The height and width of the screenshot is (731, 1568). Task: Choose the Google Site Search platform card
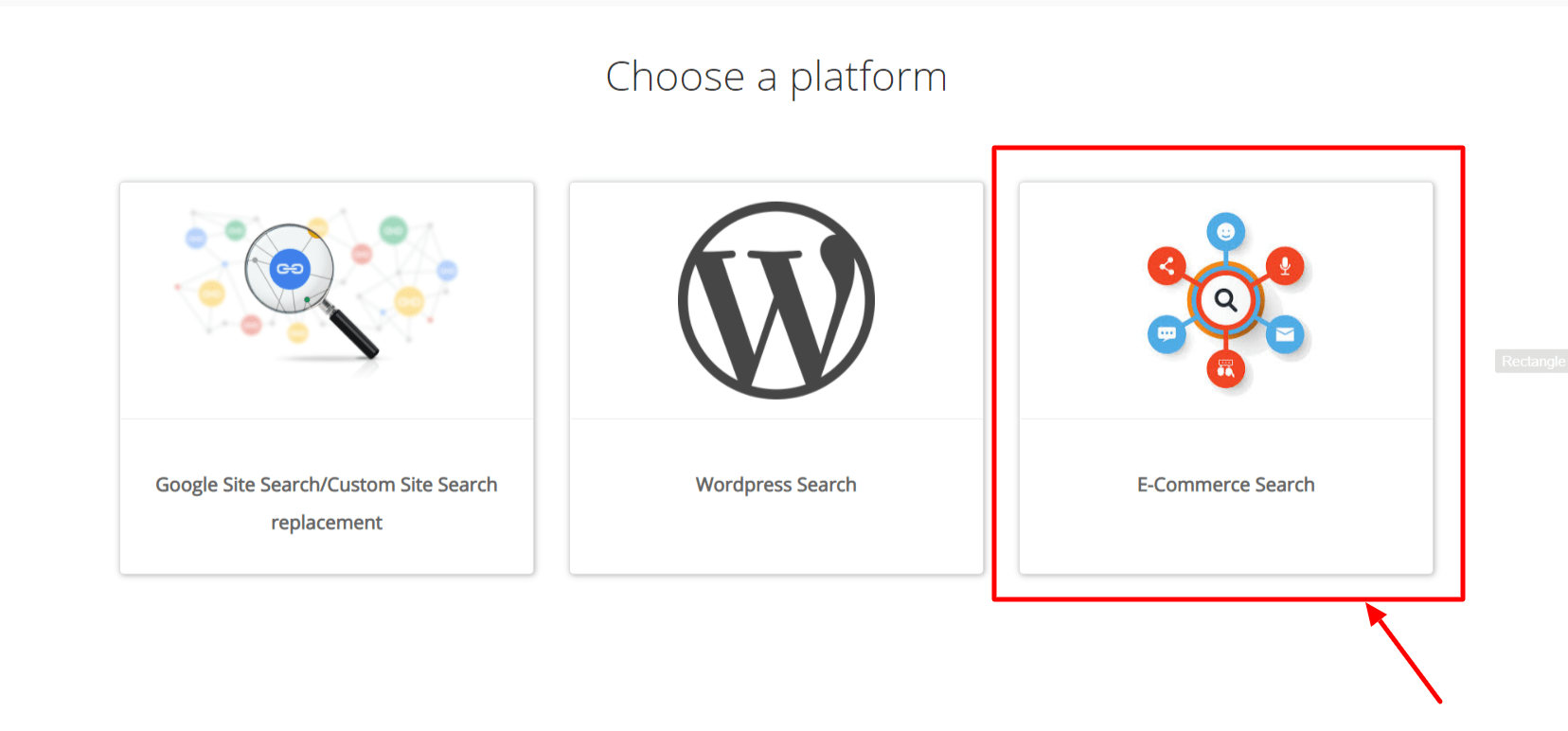pyautogui.click(x=327, y=378)
